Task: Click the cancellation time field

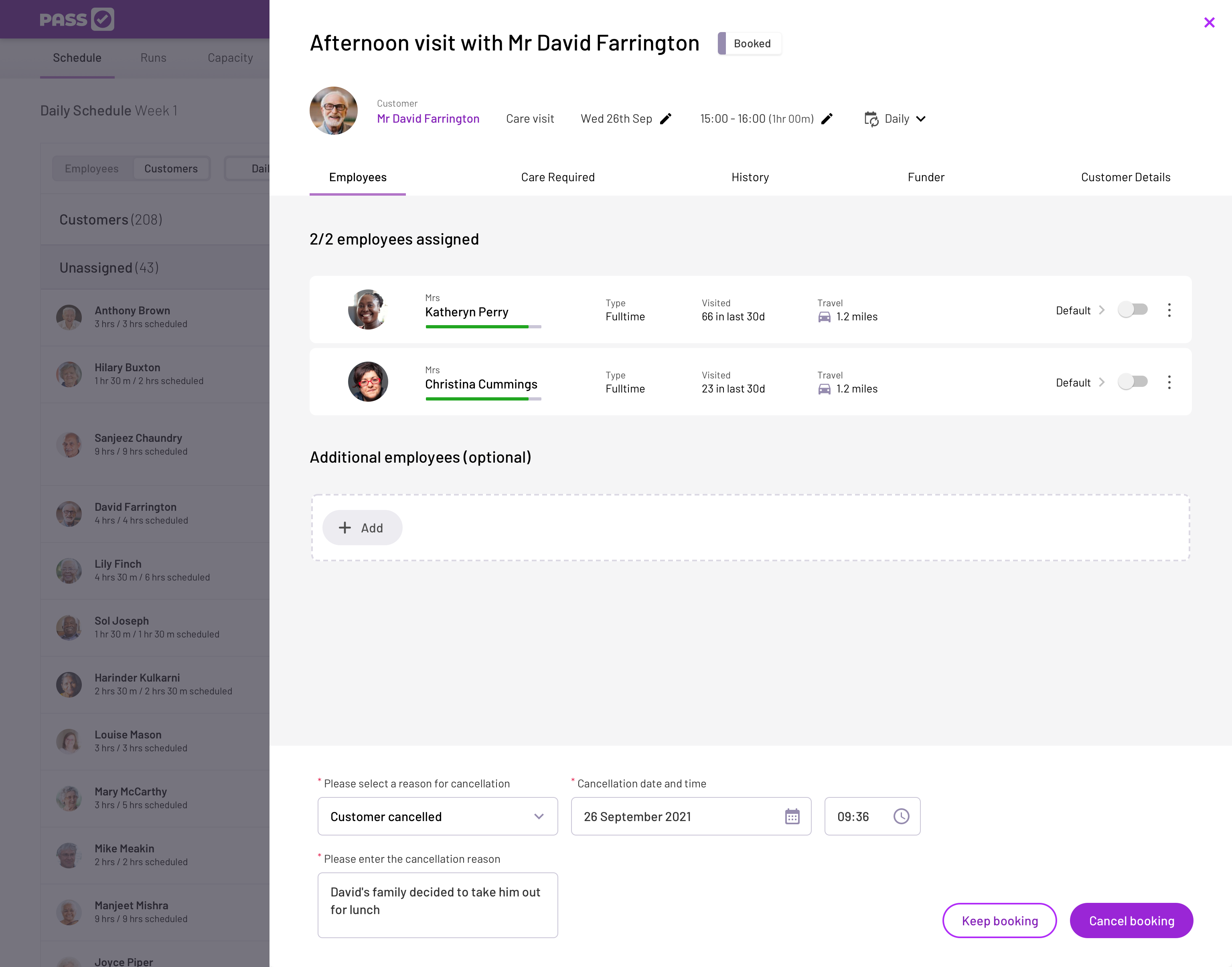Action: (873, 816)
